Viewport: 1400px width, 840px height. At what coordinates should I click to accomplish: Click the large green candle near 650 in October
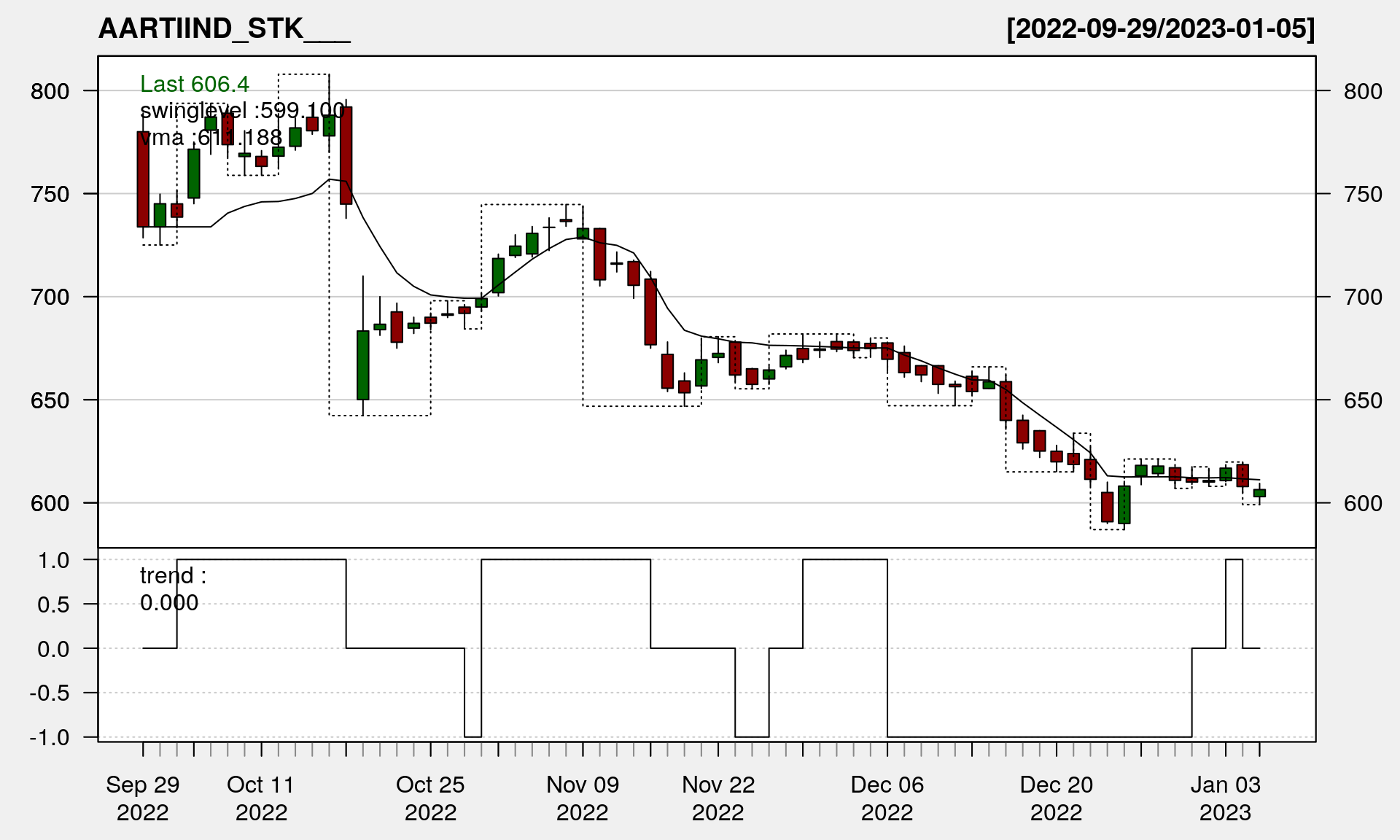point(363,365)
